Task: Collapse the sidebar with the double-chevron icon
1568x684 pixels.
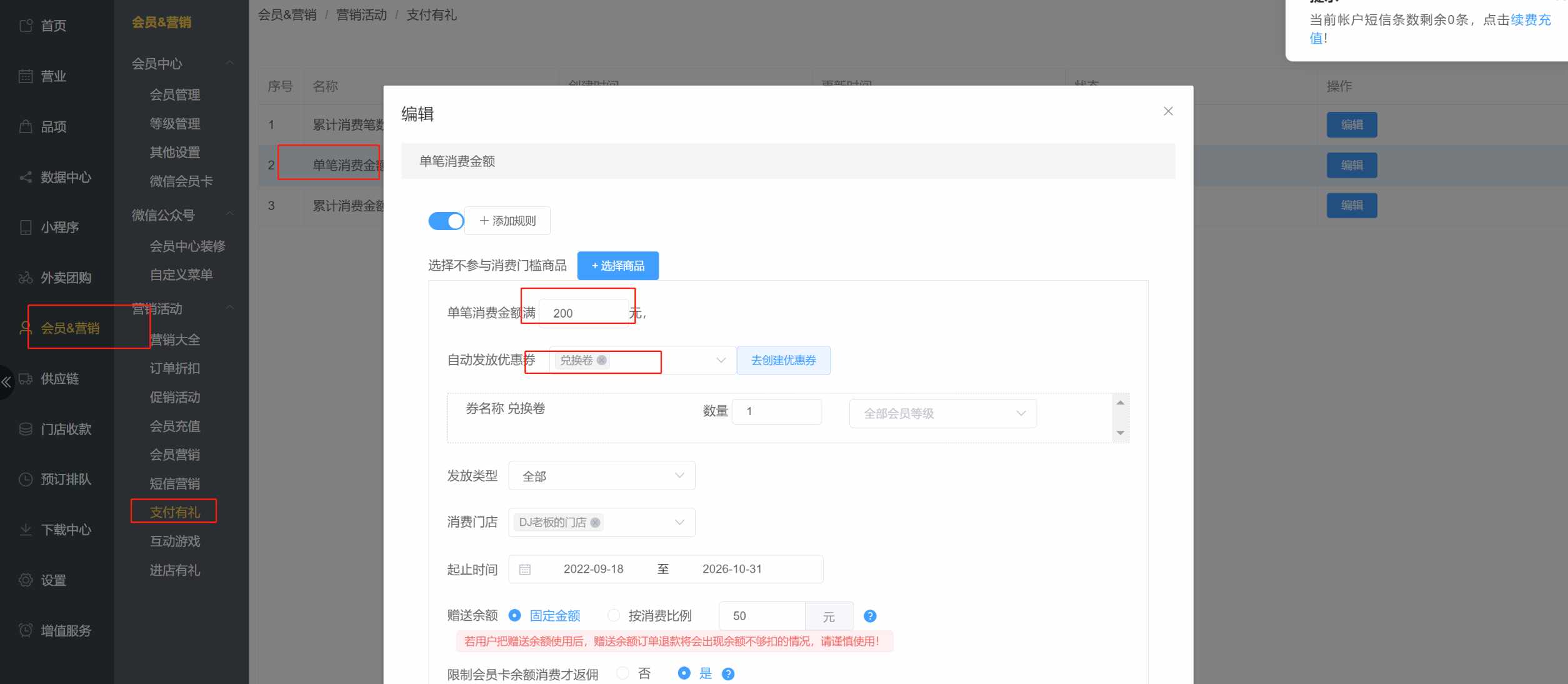Action: [x=6, y=382]
